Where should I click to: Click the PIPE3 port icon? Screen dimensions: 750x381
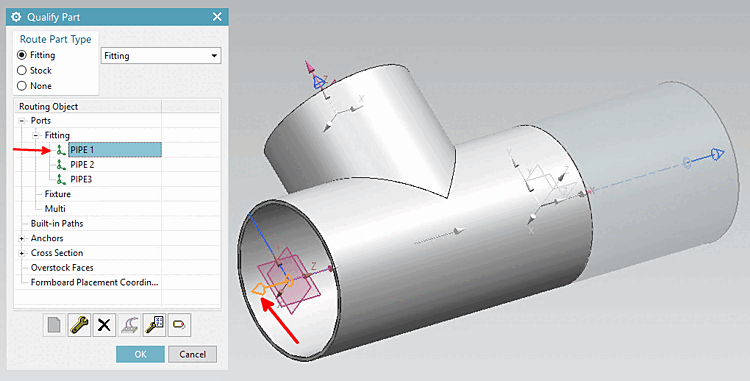tap(61, 180)
